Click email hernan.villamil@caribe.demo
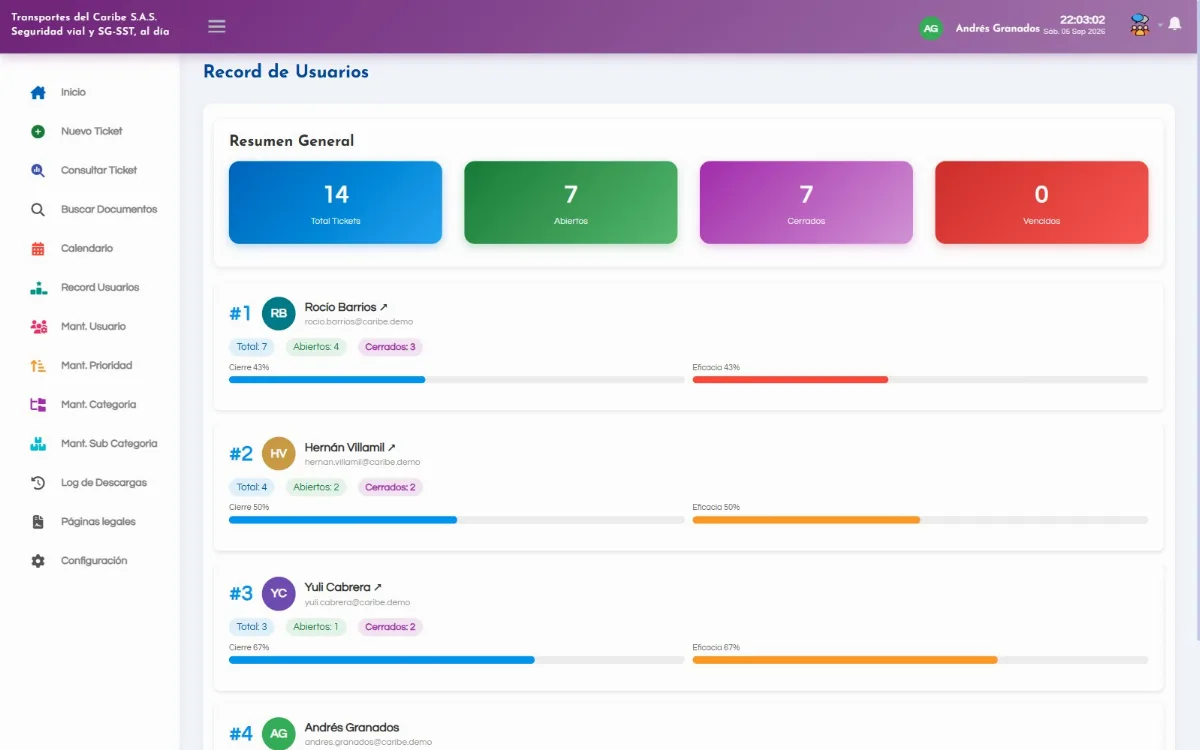Image resolution: width=1200 pixels, height=750 pixels. pyautogui.click(x=362, y=462)
